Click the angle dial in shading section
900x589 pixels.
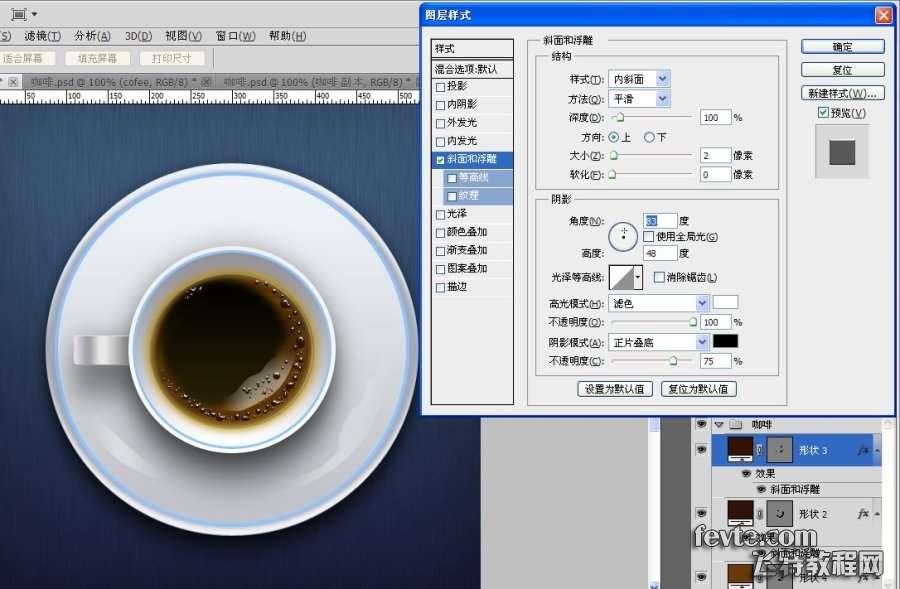click(x=624, y=235)
